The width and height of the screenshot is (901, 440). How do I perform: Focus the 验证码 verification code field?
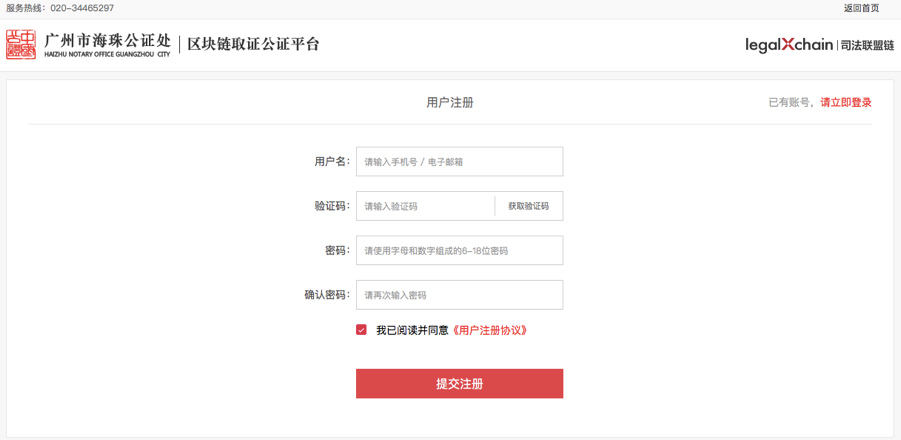pos(425,206)
